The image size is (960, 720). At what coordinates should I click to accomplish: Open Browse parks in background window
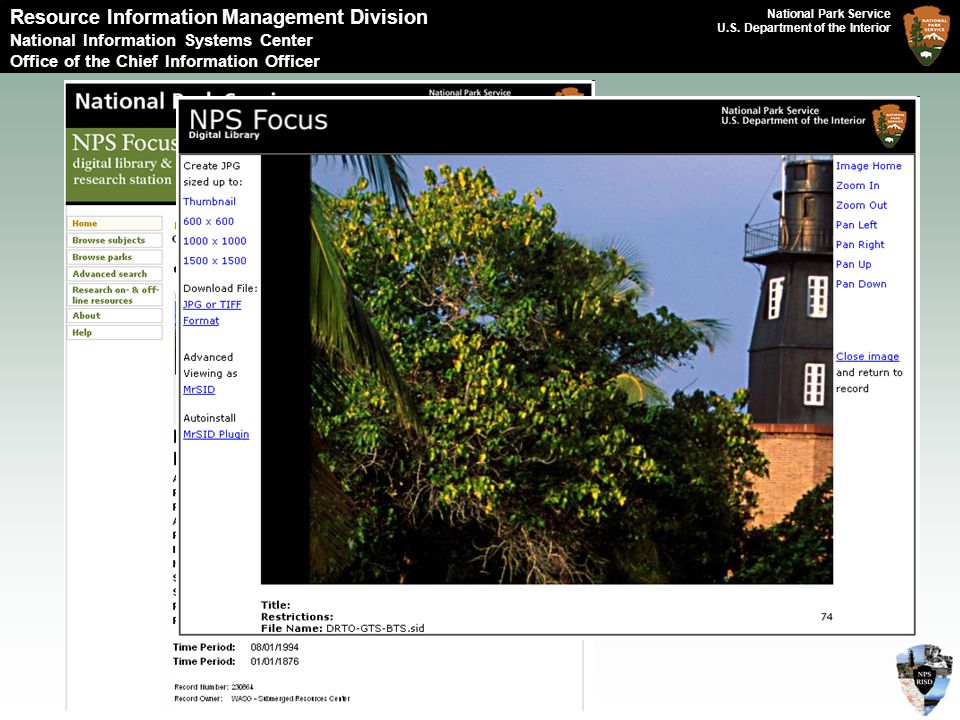click(114, 257)
